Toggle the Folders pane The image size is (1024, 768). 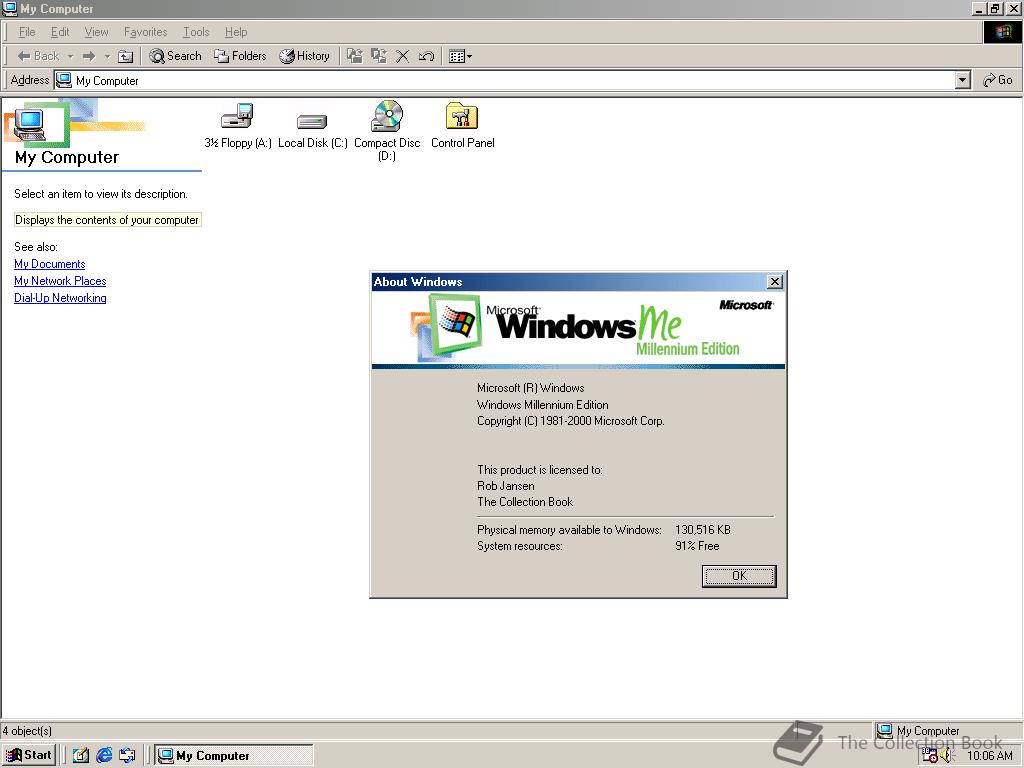(x=240, y=56)
